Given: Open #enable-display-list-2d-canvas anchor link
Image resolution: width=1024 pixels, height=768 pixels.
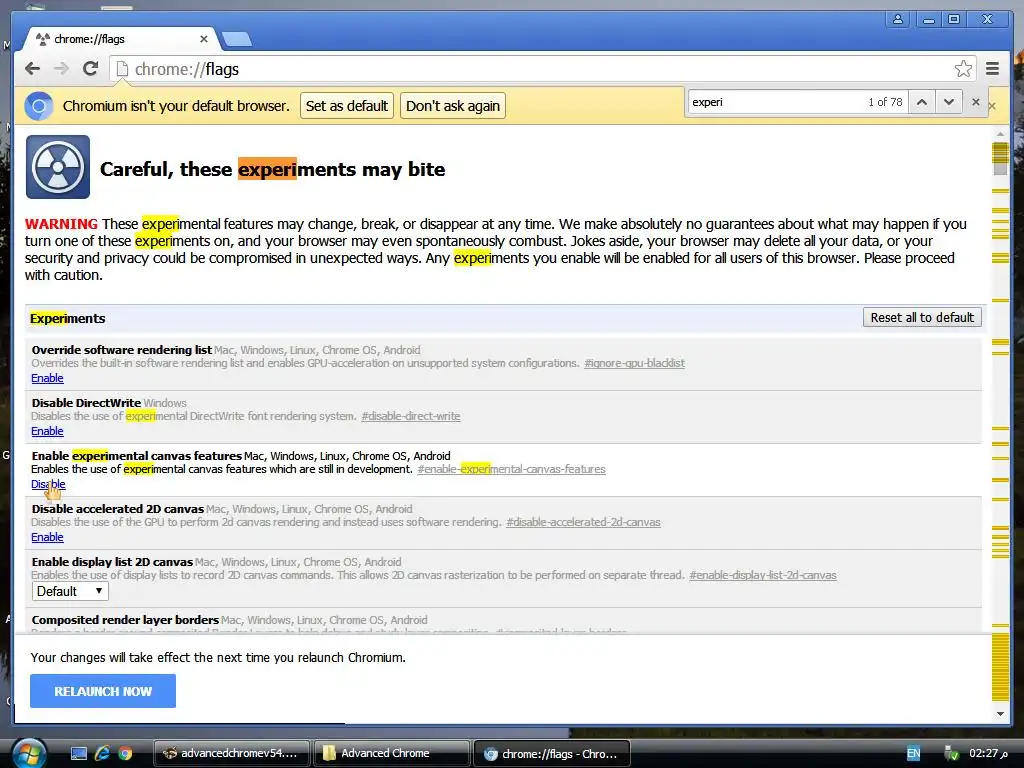Looking at the screenshot, I should [763, 575].
